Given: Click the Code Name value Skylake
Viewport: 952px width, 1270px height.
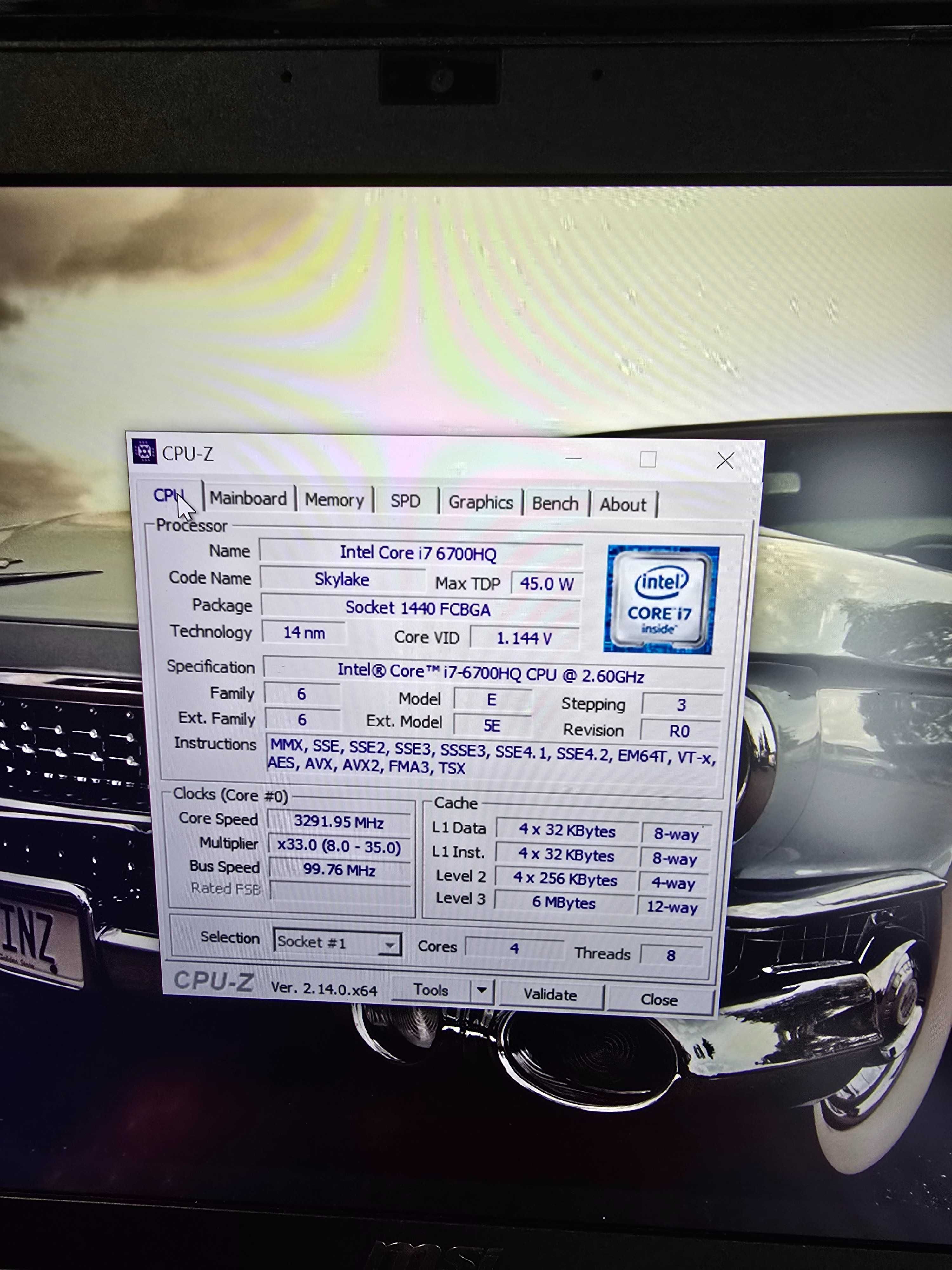Looking at the screenshot, I should pyautogui.click(x=343, y=579).
